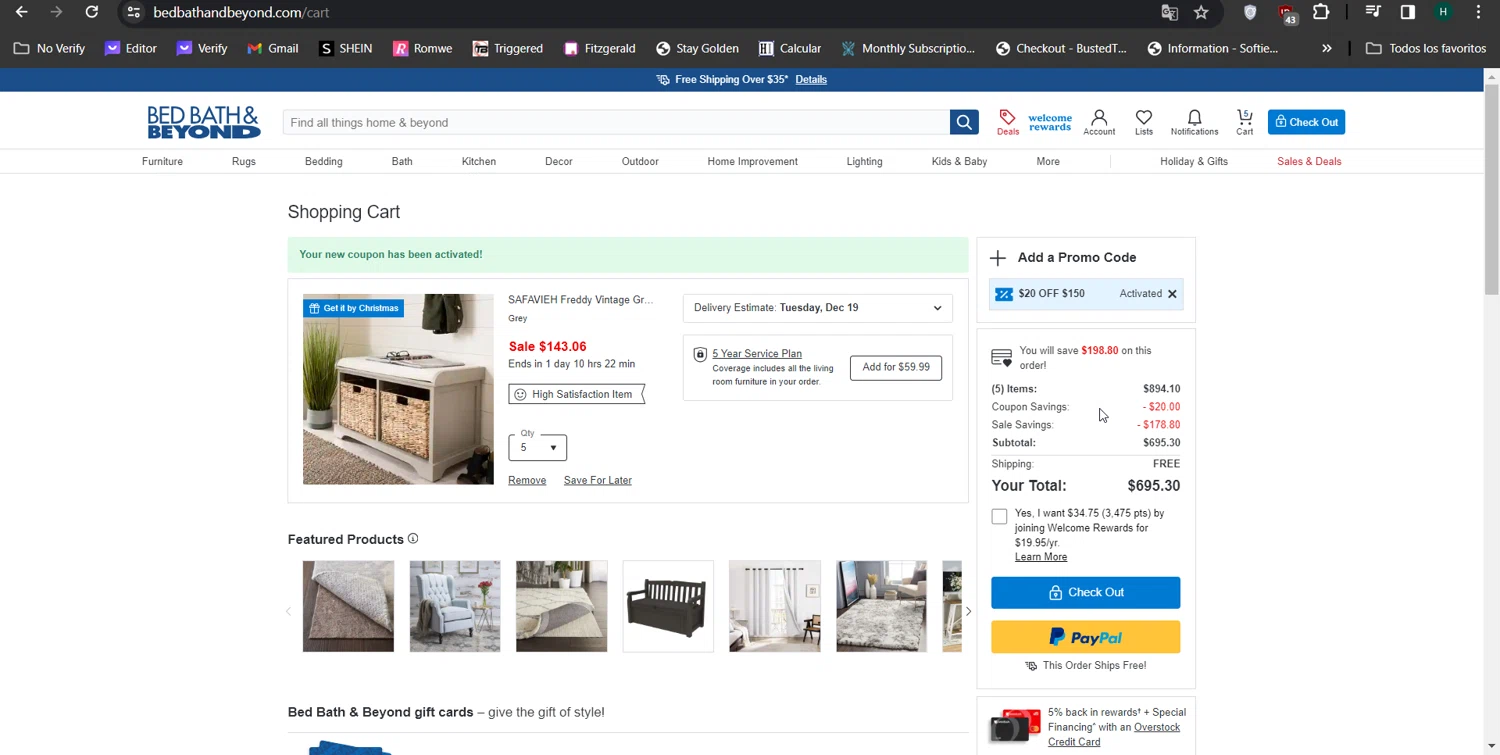Click the Bed Bath & Beyond logo
The width and height of the screenshot is (1500, 755).
pos(204,122)
